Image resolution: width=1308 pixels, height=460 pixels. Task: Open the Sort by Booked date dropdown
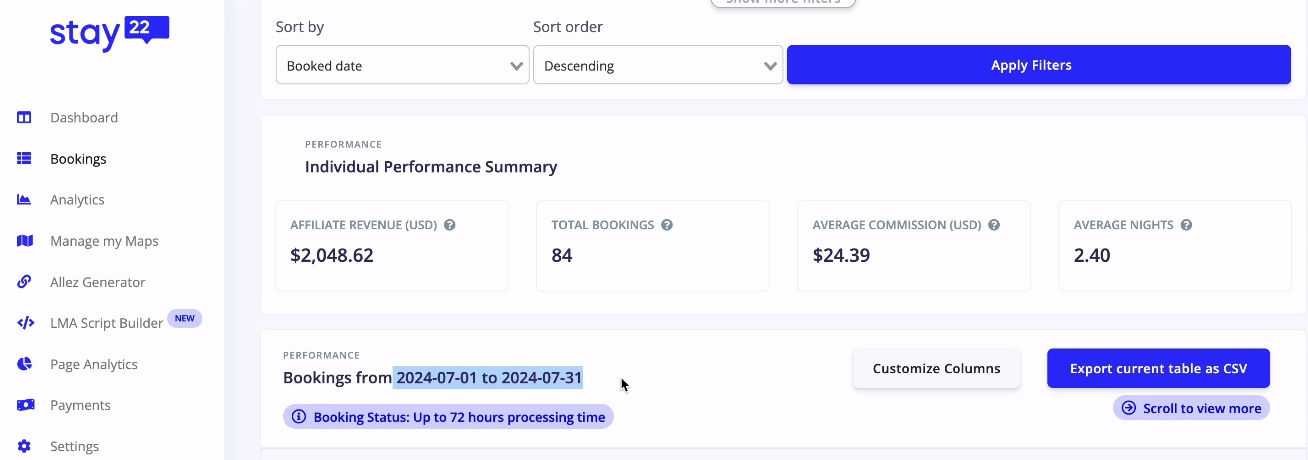pyautogui.click(x=403, y=66)
